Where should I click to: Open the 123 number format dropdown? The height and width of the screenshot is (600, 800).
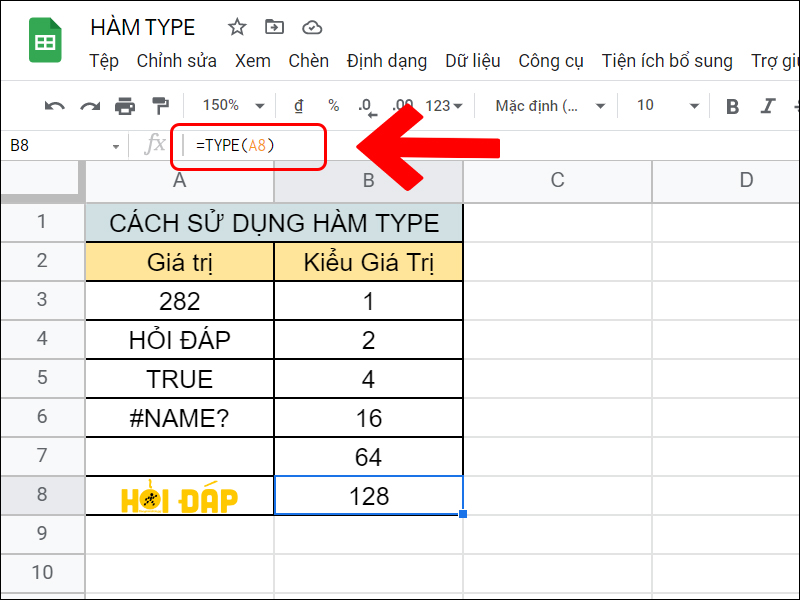pos(443,106)
